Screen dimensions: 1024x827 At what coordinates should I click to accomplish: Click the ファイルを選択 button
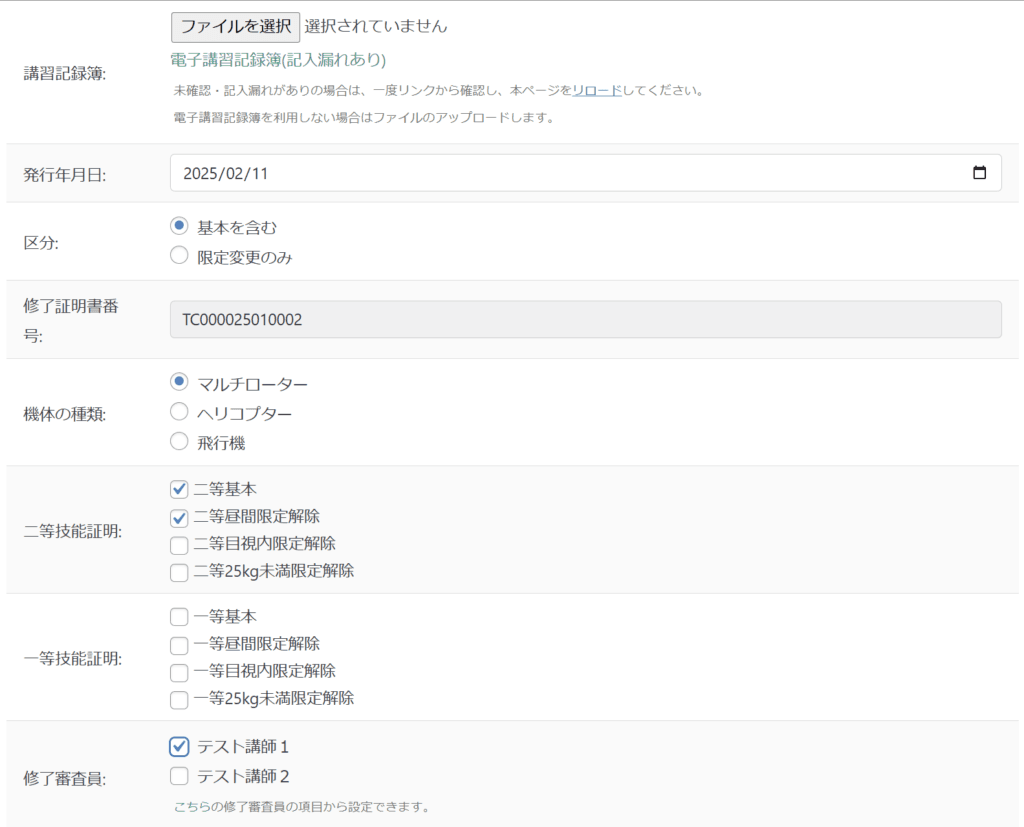pyautogui.click(x=235, y=26)
